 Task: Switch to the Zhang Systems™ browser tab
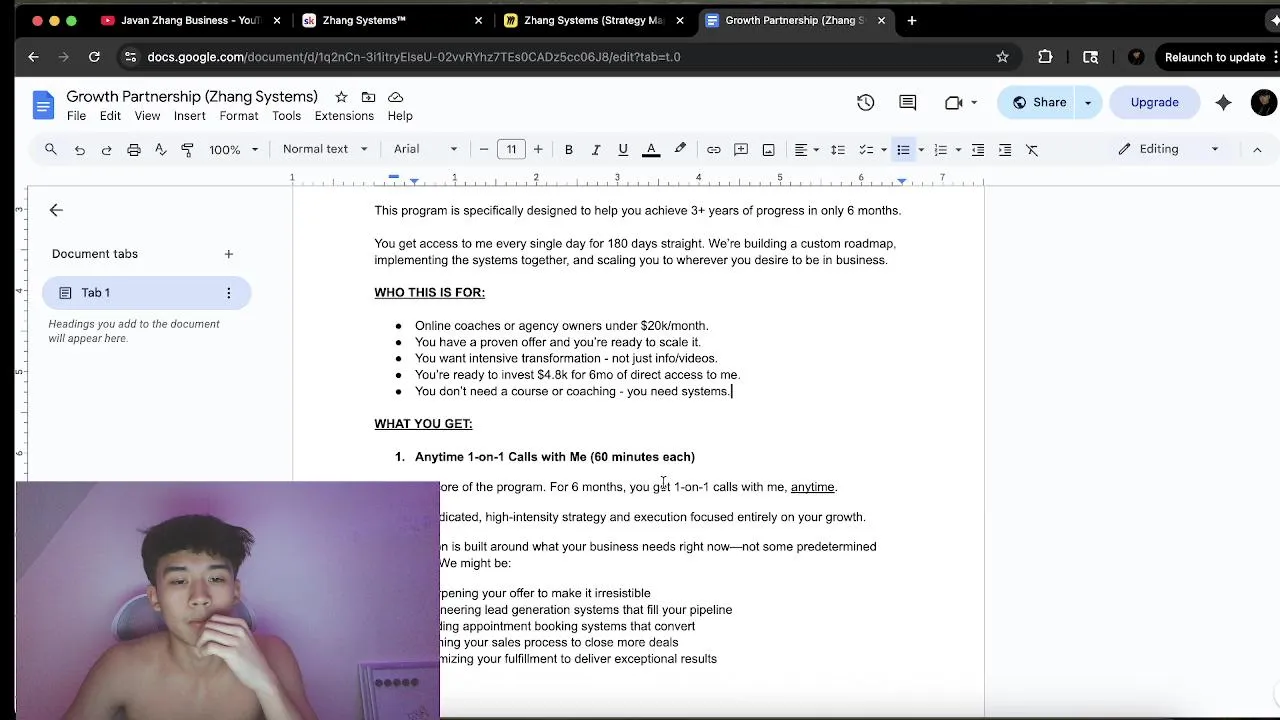(392, 20)
